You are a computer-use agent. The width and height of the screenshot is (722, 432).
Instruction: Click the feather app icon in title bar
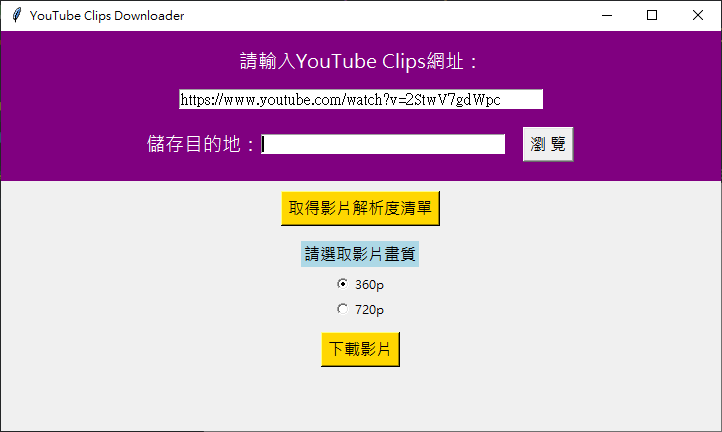(x=17, y=15)
